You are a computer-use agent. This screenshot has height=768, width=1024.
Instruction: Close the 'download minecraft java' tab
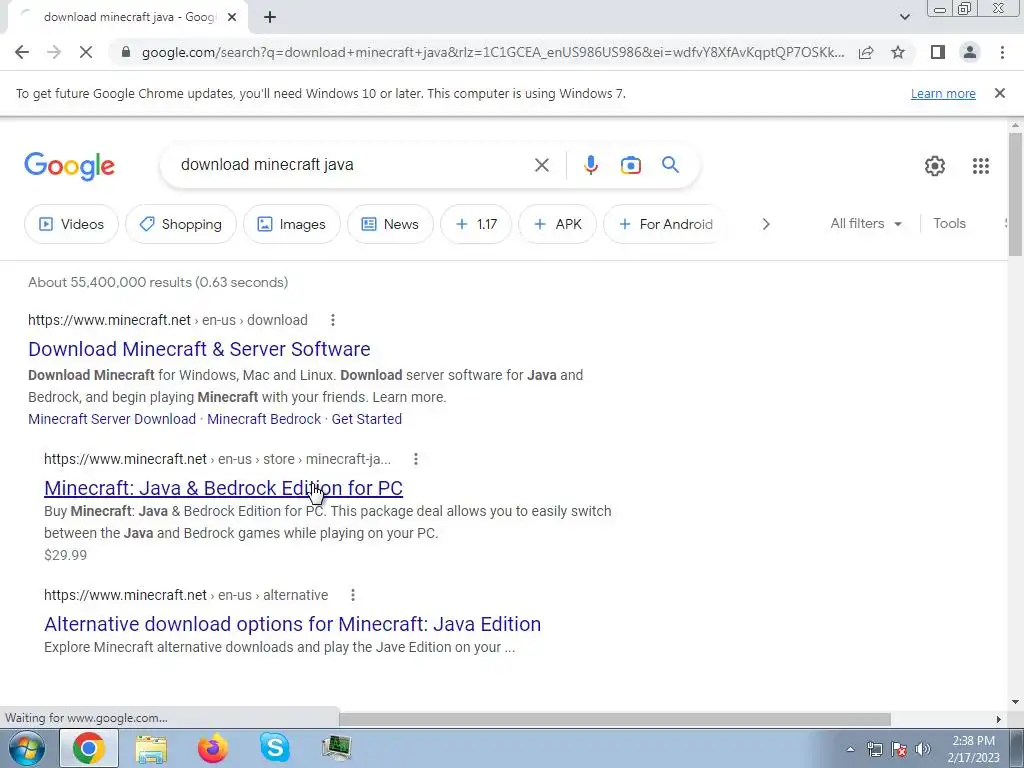232,18
